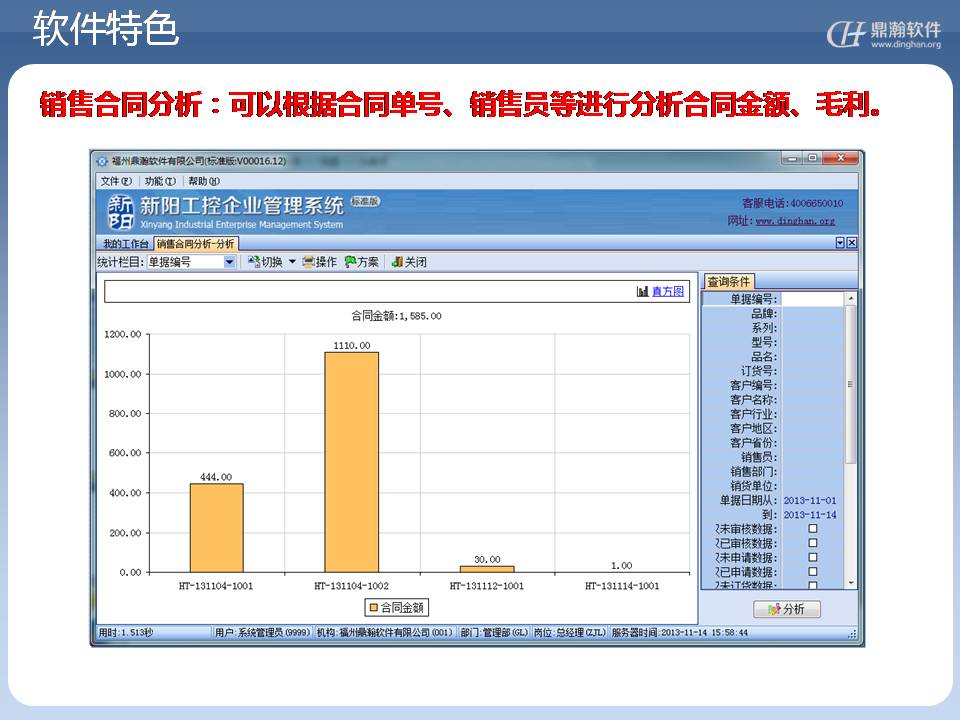960x720 pixels.
Task: Click the 销货单位 value field
Action: (x=812, y=486)
